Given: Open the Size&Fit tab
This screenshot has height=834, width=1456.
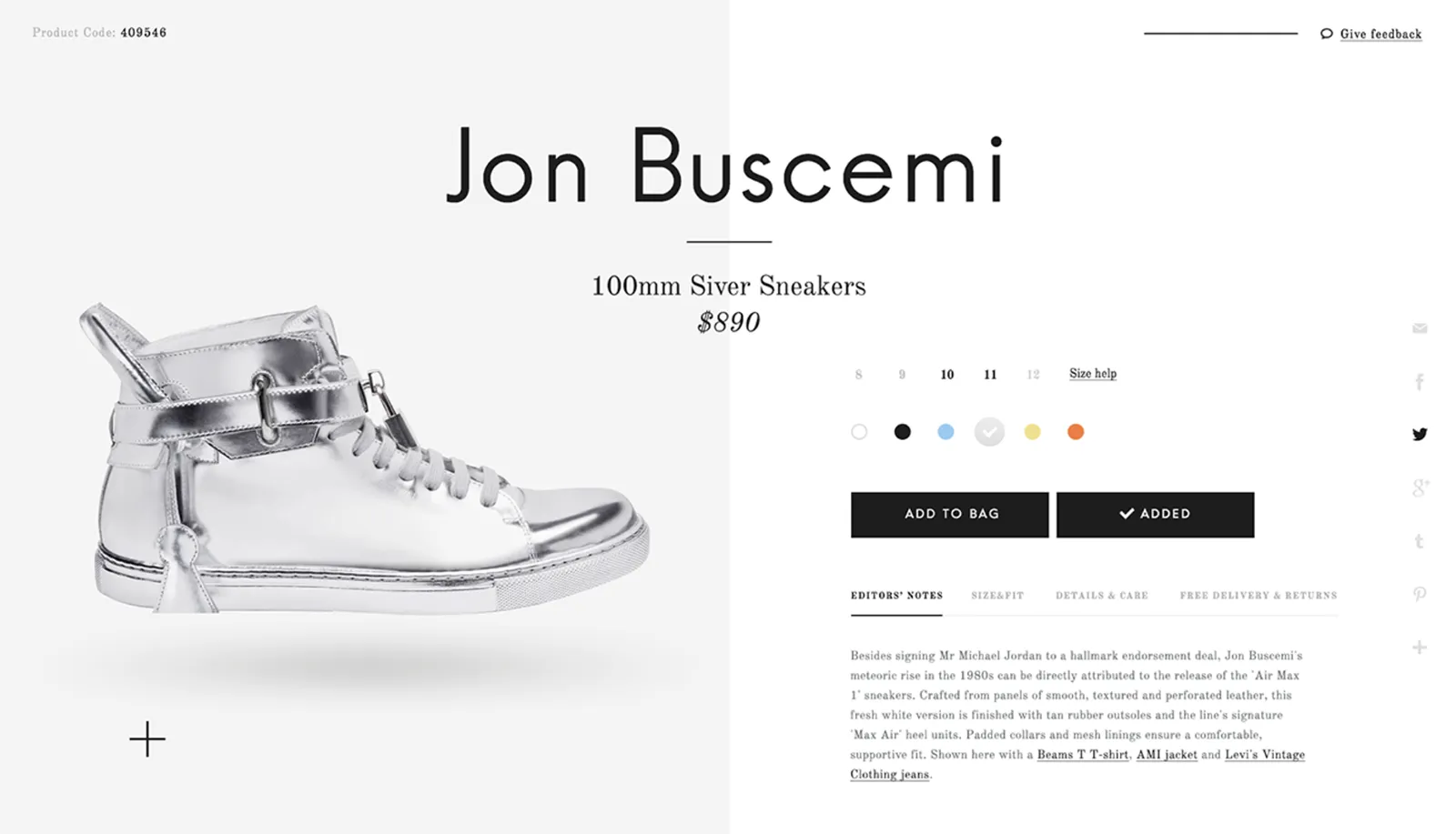Looking at the screenshot, I should click(997, 596).
